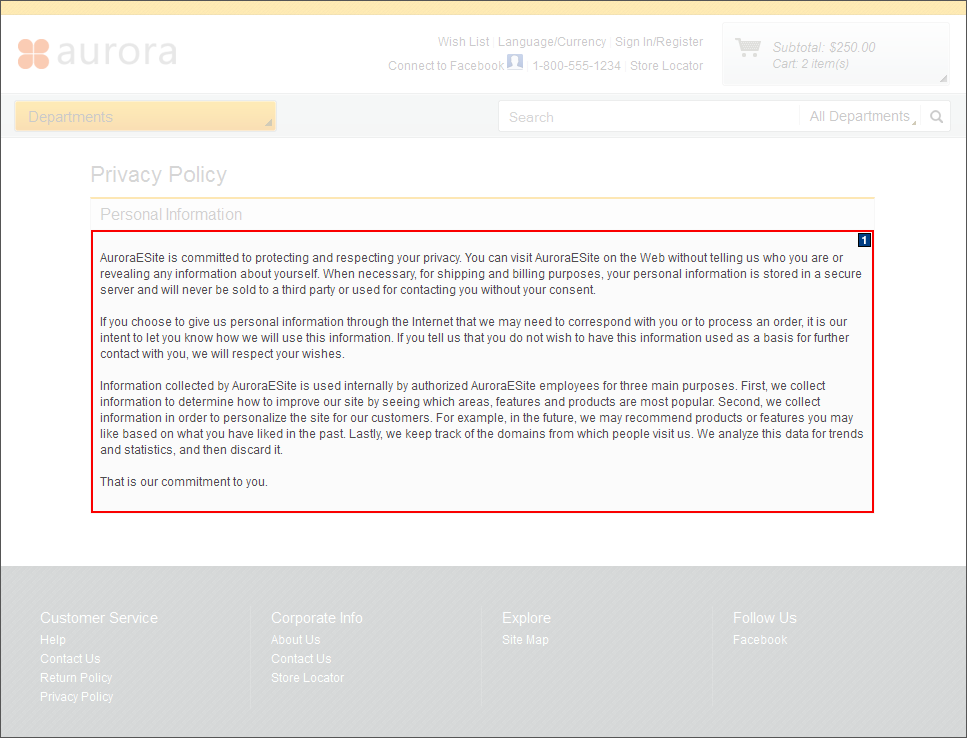
Task: Open the All Departments search filter
Action: [x=863, y=117]
